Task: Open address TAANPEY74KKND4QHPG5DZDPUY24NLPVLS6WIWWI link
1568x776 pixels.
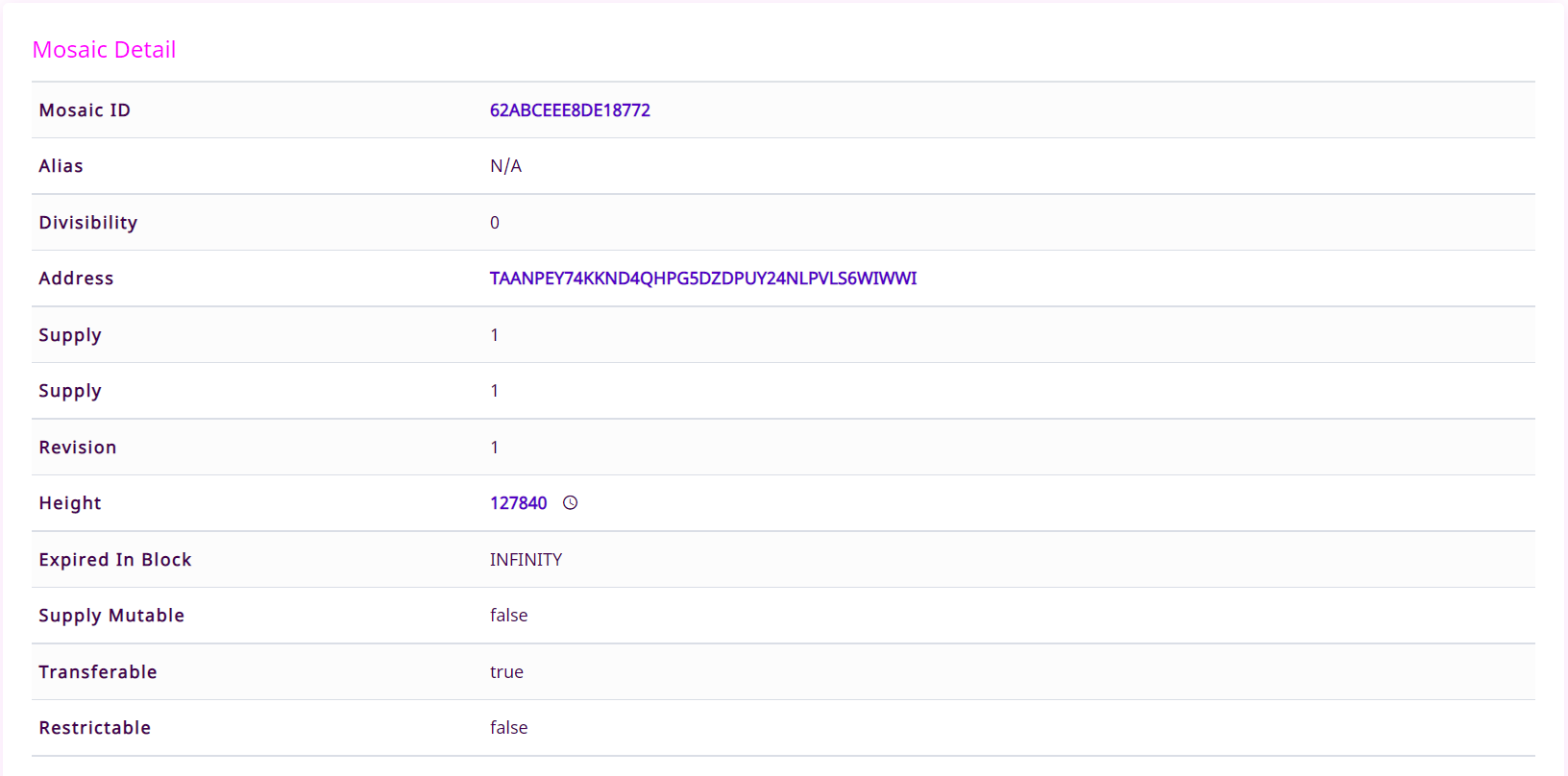Action: point(703,279)
